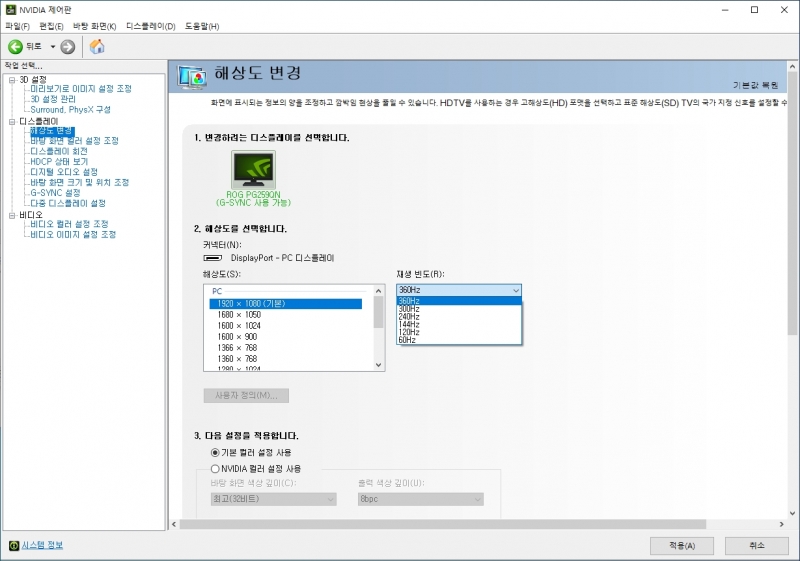Click the 사용자 정의(M)... button

(x=246, y=396)
